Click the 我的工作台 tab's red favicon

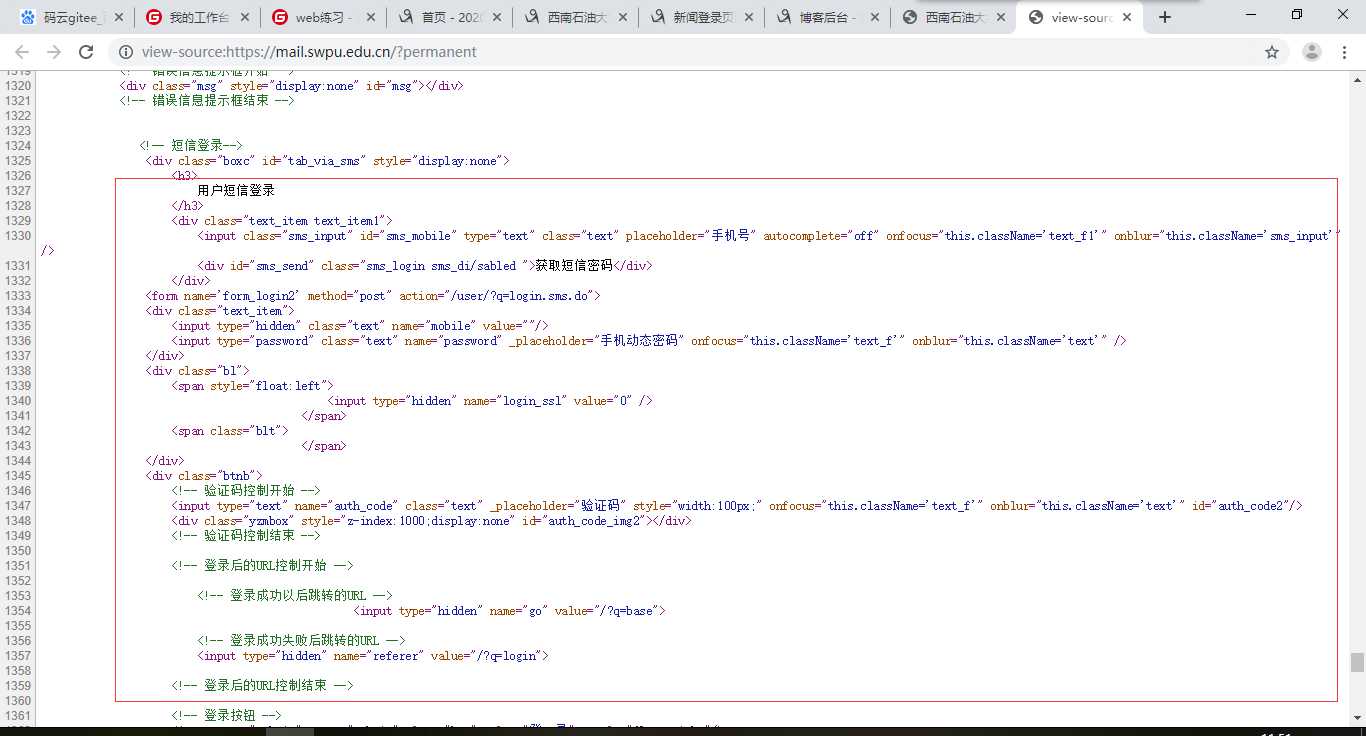[x=154, y=17]
